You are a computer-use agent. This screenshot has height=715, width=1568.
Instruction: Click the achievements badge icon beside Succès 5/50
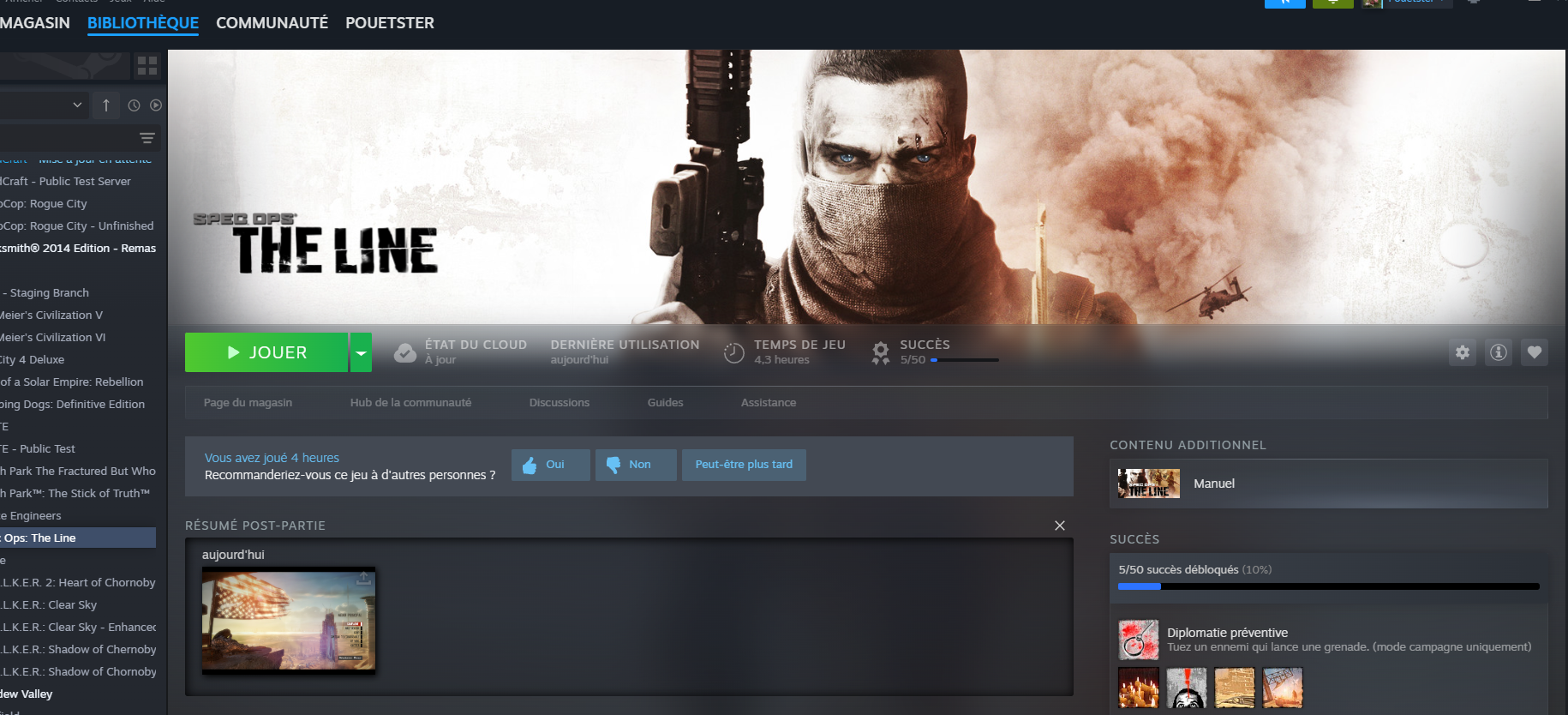pyautogui.click(x=881, y=352)
